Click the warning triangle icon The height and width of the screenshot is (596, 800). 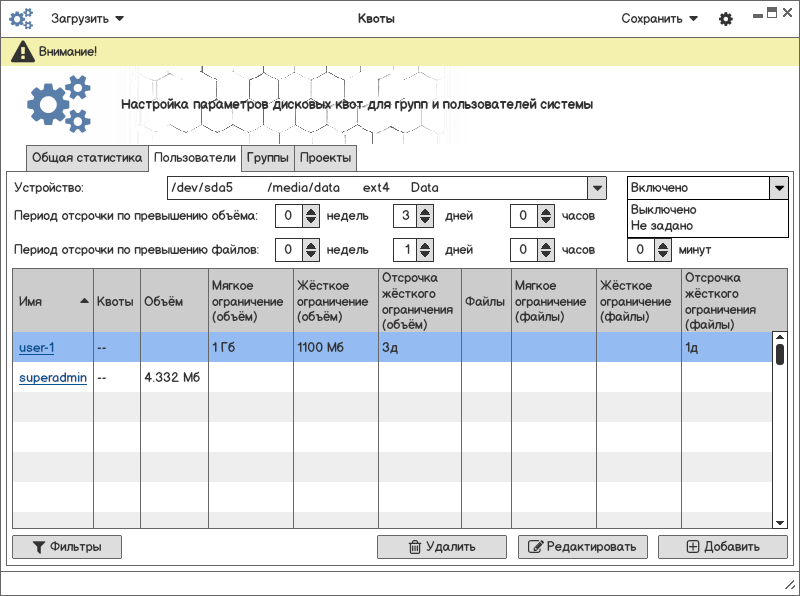click(x=22, y=52)
